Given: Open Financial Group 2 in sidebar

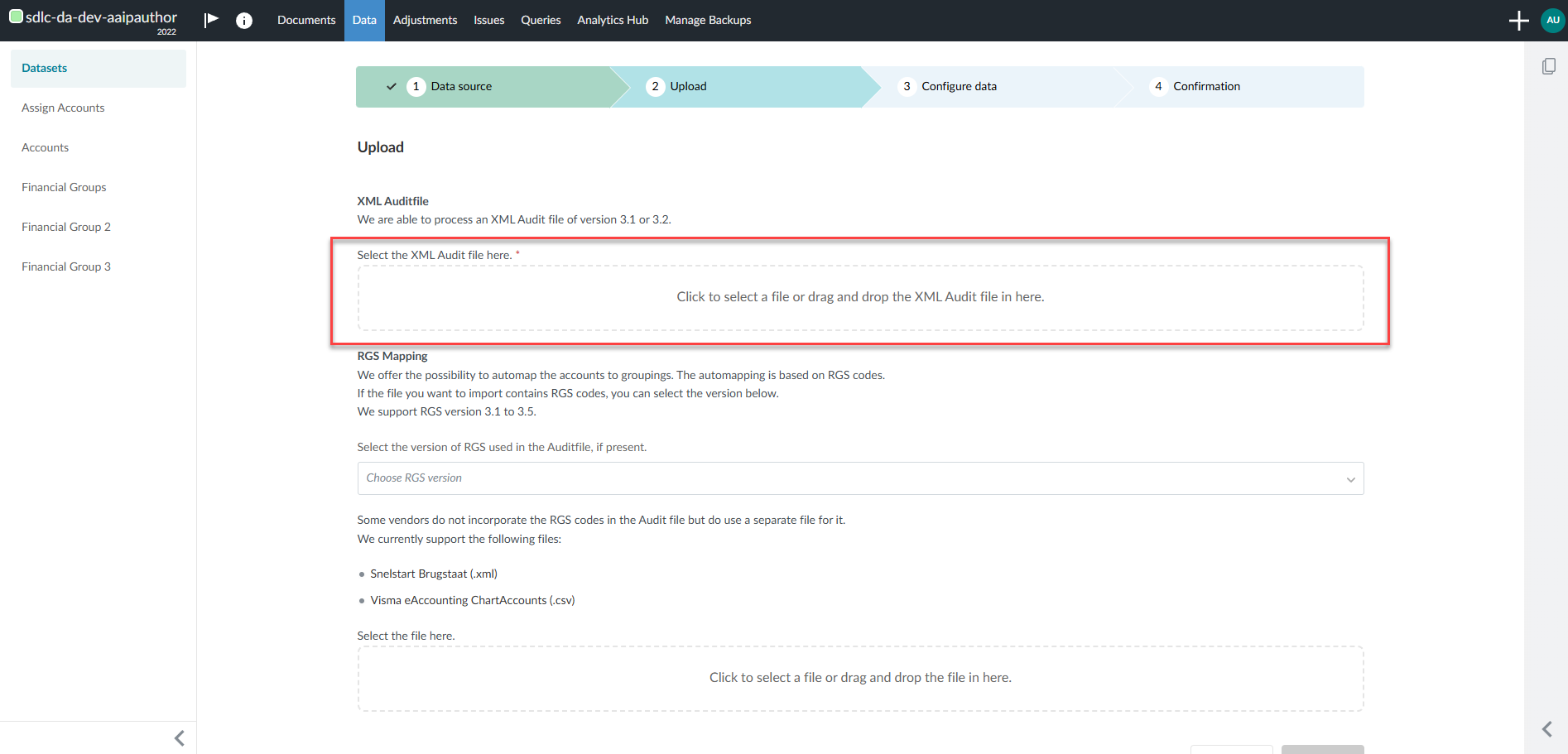Looking at the screenshot, I should point(66,227).
